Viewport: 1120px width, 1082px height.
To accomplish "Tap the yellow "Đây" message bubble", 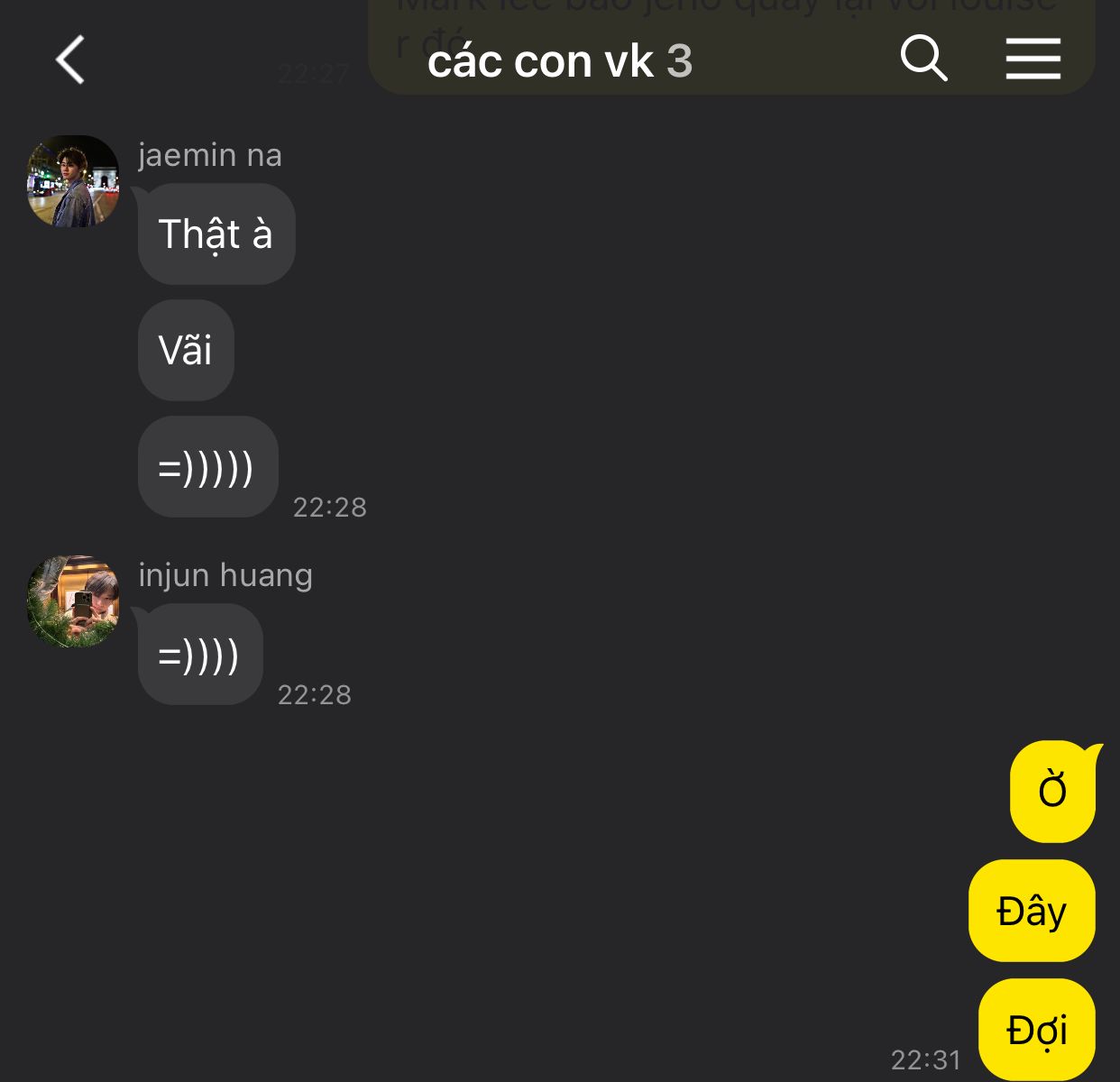I will [1032, 911].
